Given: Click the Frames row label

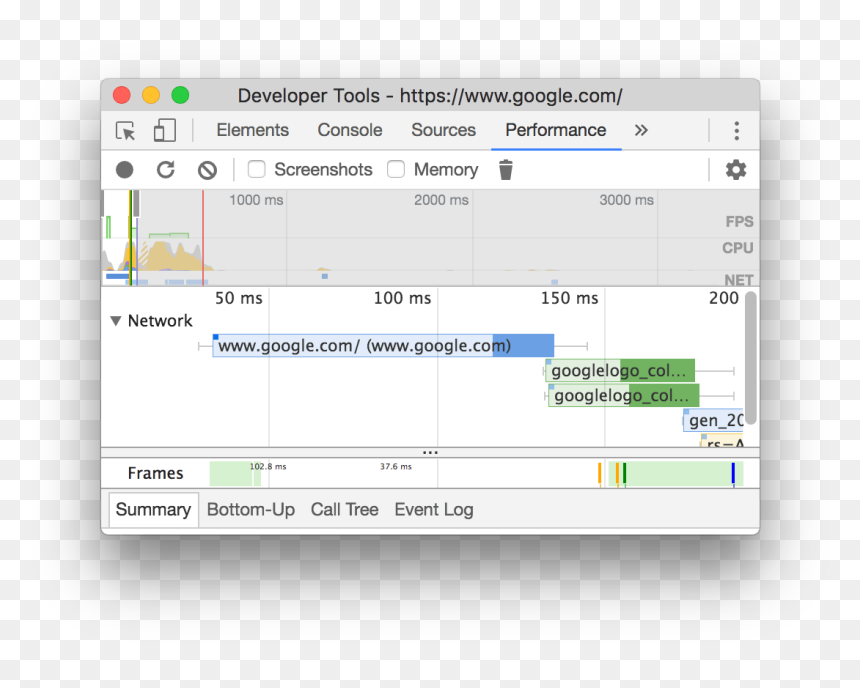Looking at the screenshot, I should click(155, 473).
